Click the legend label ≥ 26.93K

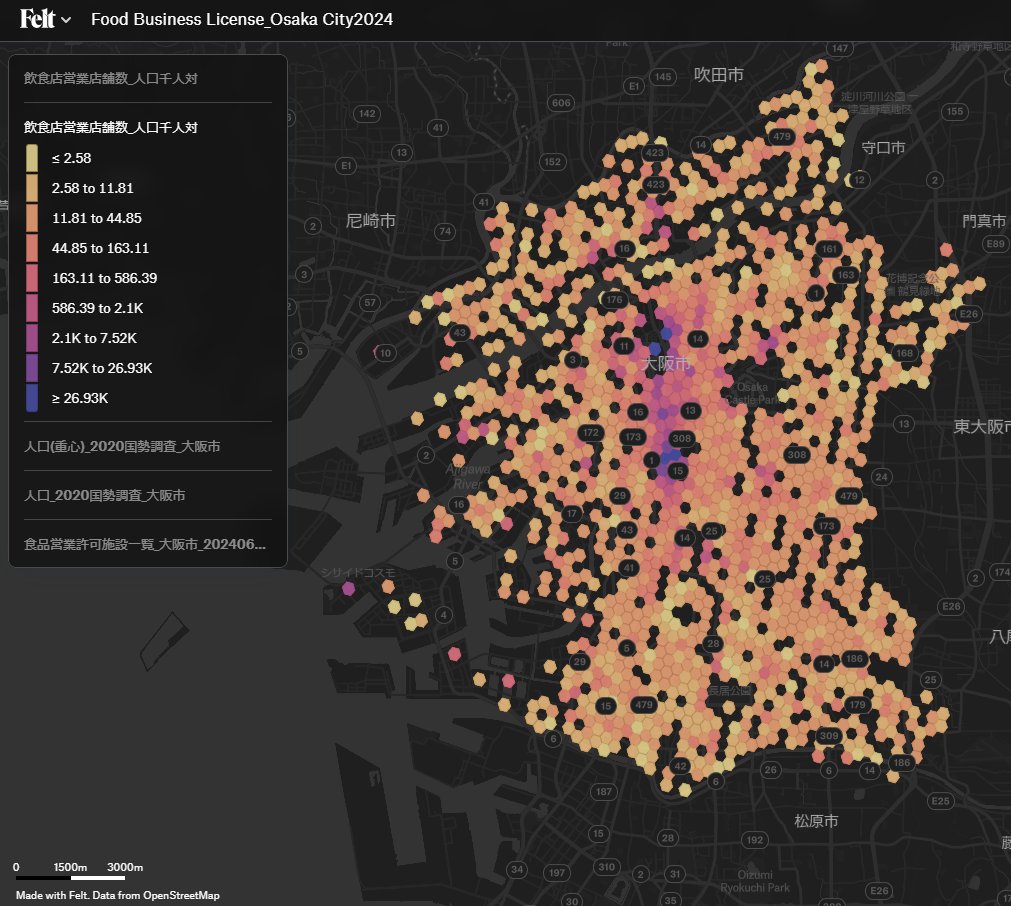click(80, 398)
